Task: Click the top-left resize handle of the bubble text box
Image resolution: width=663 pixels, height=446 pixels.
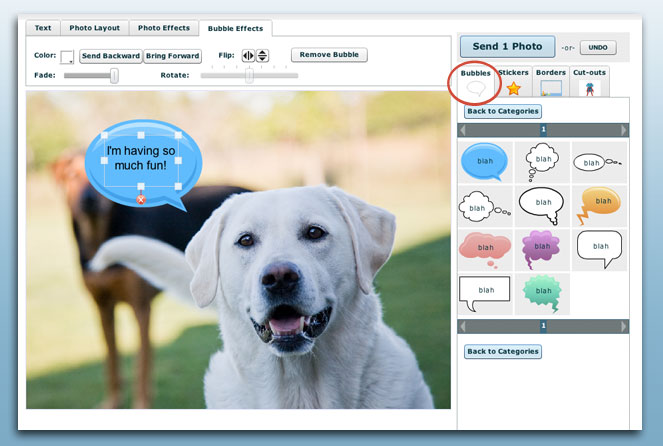Action: pos(104,135)
